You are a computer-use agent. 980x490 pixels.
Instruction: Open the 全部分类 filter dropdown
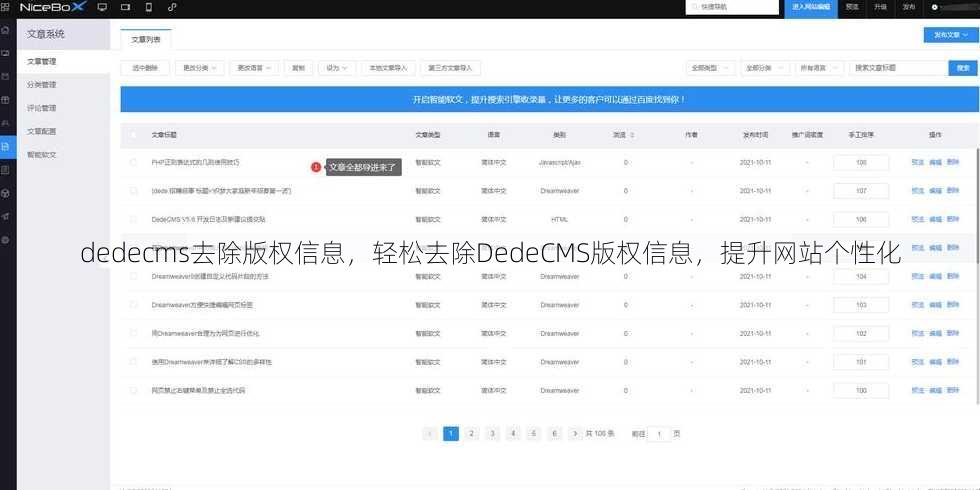765,68
